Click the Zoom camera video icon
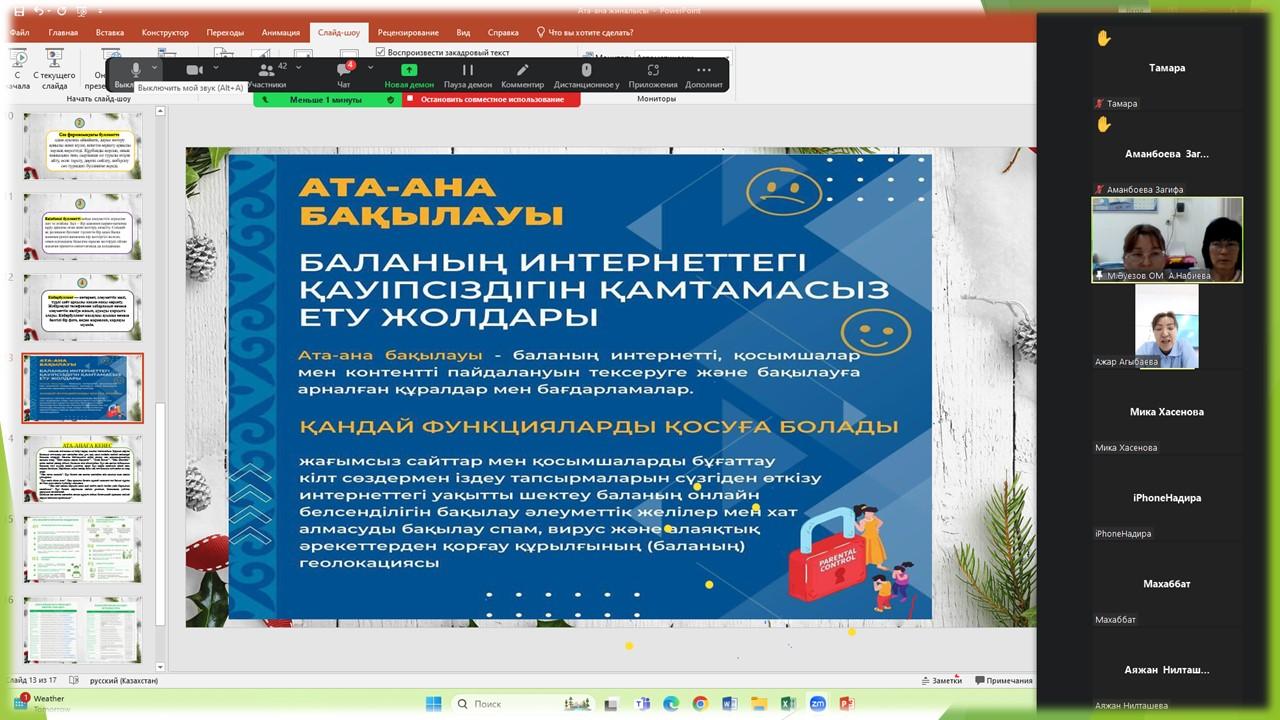The height and width of the screenshot is (720, 1280). [194, 70]
